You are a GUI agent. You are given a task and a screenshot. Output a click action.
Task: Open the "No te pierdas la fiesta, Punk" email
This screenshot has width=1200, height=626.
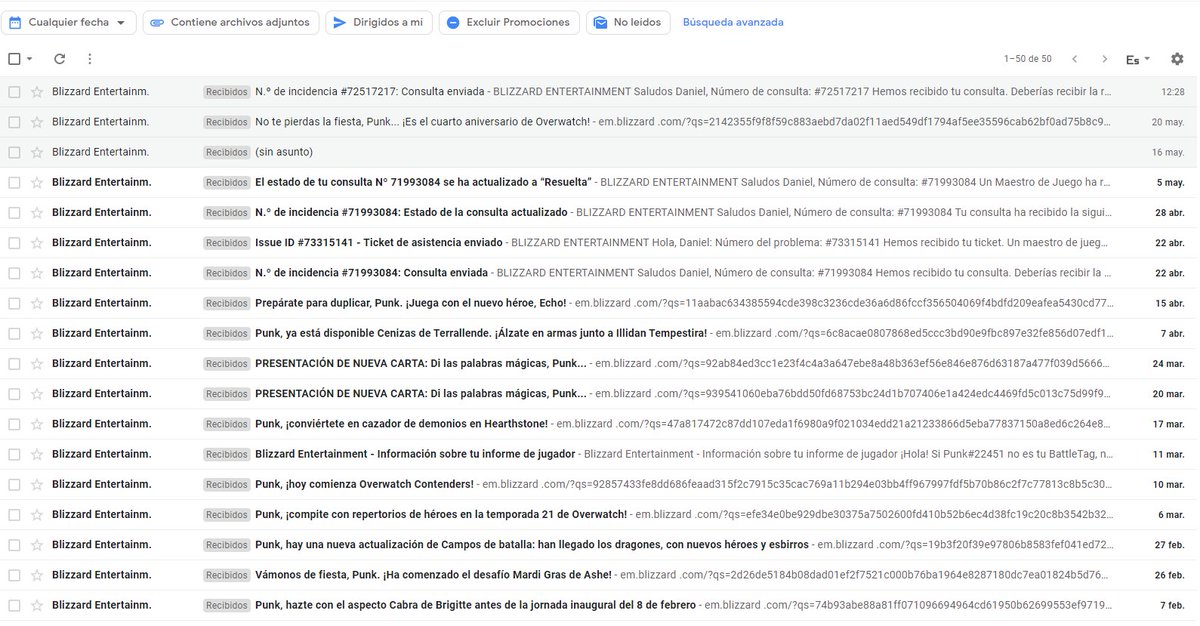[422, 122]
